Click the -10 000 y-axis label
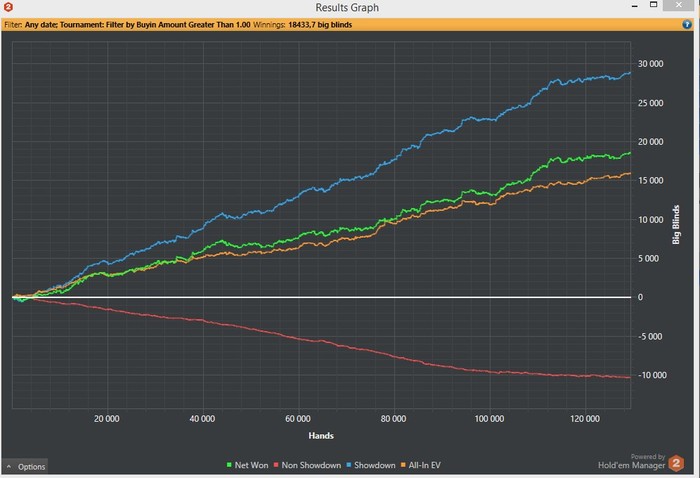This screenshot has width=700, height=478. 652,375
